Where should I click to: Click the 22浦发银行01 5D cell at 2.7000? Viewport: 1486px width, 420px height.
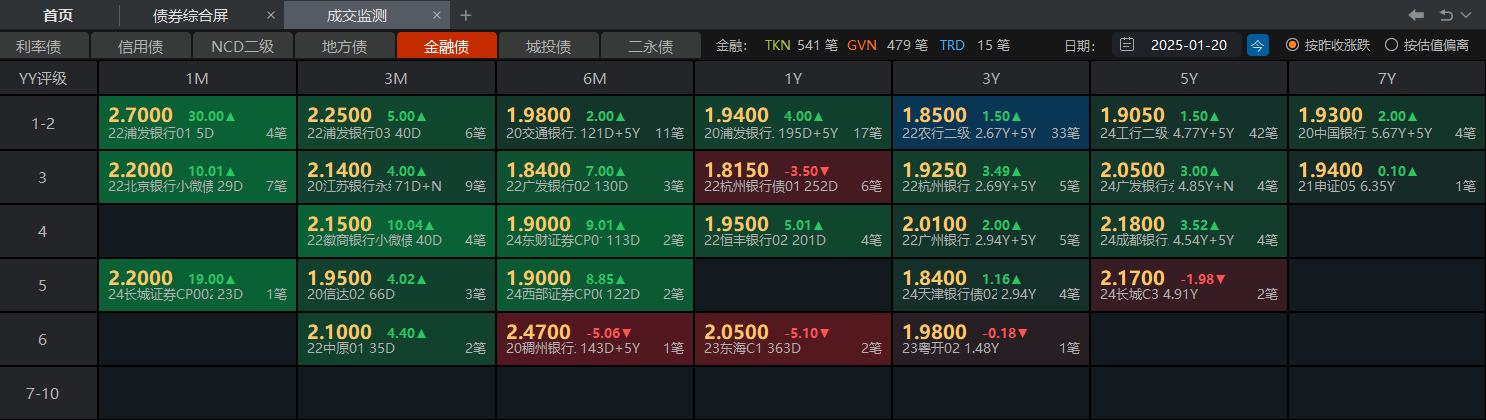197,123
